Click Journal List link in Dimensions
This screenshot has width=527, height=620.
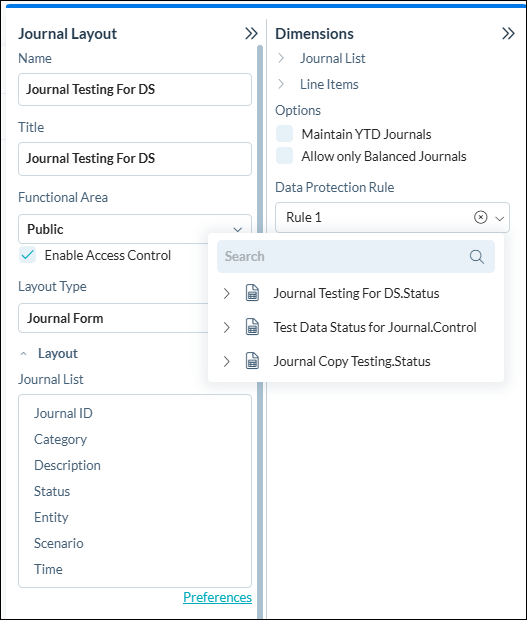(332, 58)
